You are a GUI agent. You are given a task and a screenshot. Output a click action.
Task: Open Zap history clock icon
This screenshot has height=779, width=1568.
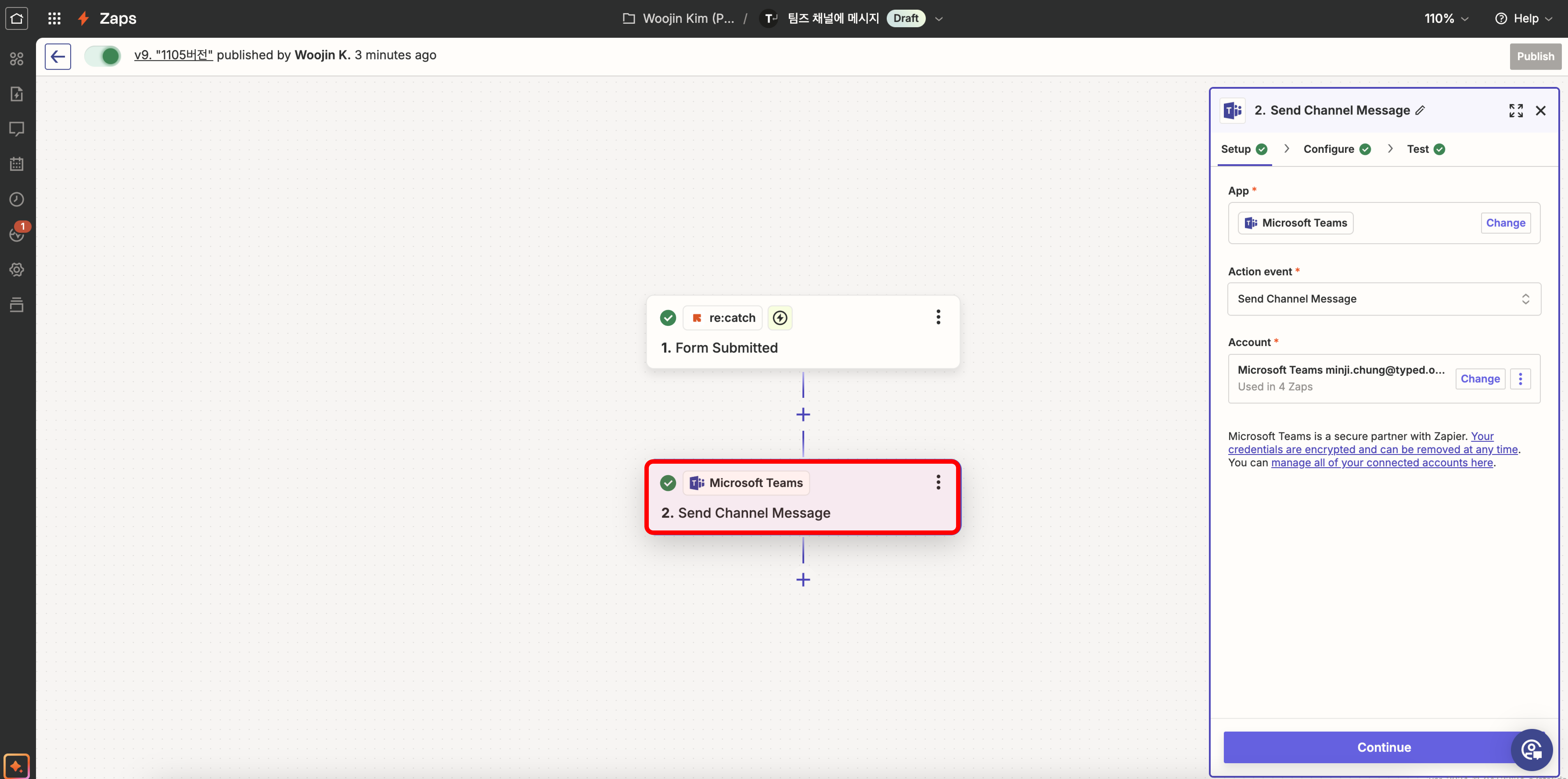[x=16, y=199]
